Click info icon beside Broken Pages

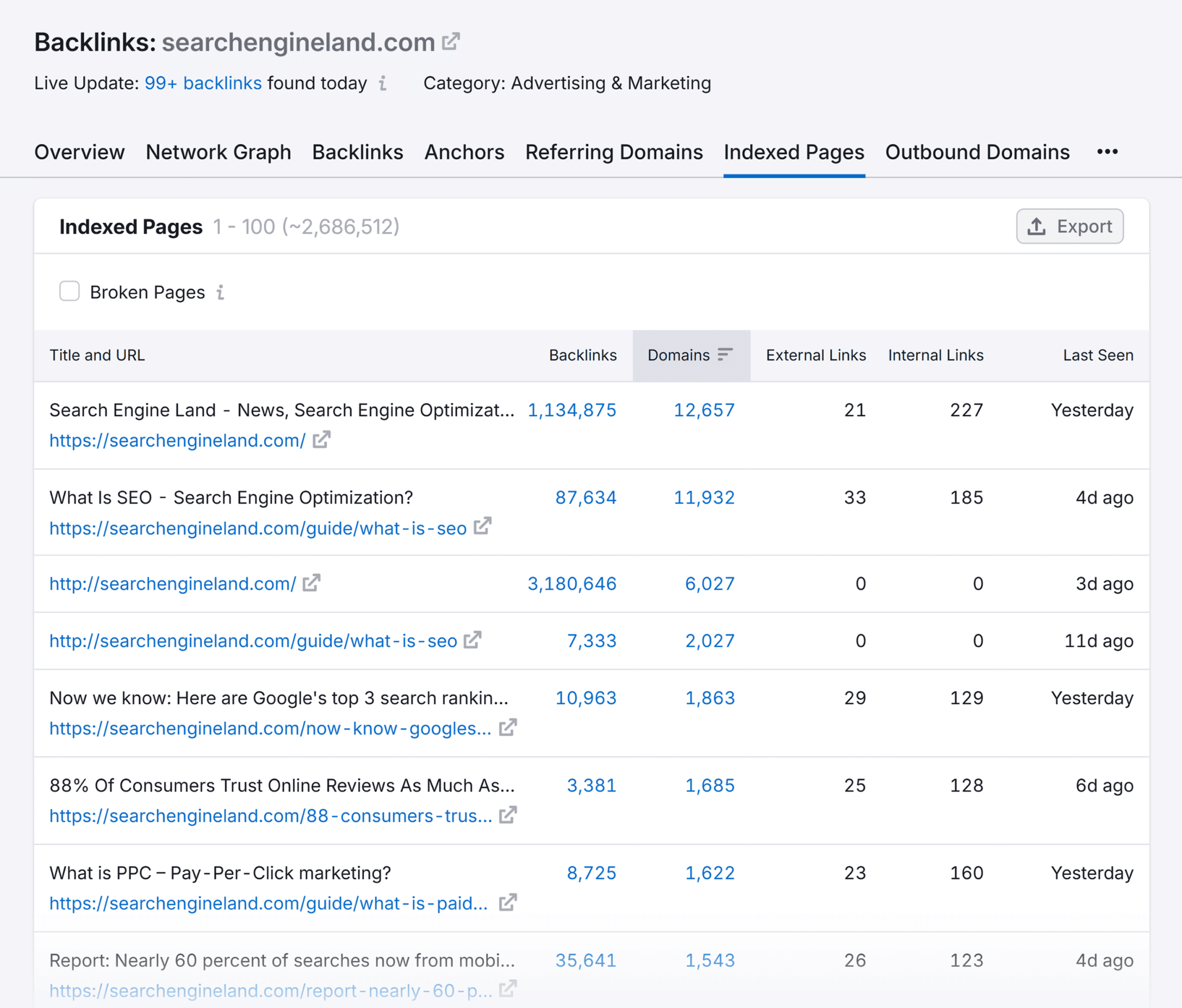pyautogui.click(x=220, y=292)
